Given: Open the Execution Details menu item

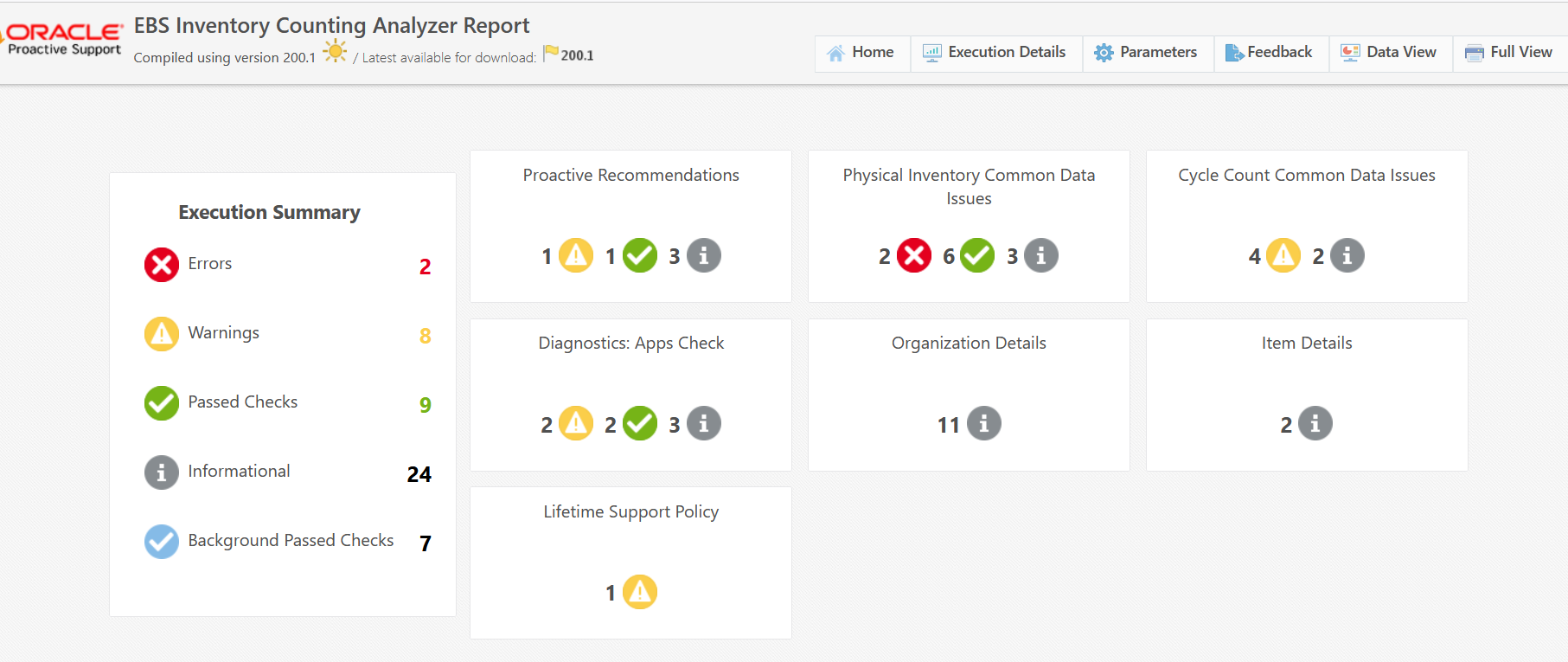Looking at the screenshot, I should pyautogui.click(x=995, y=53).
